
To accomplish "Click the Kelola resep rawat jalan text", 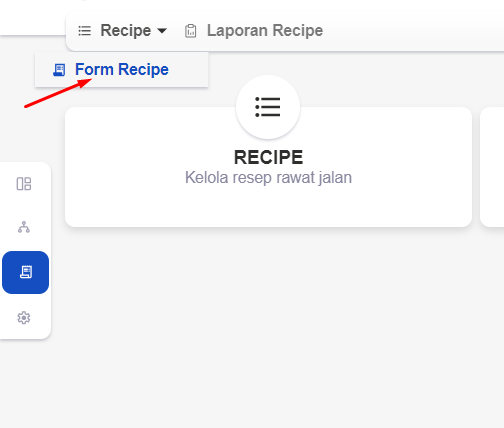I will pyautogui.click(x=268, y=177).
